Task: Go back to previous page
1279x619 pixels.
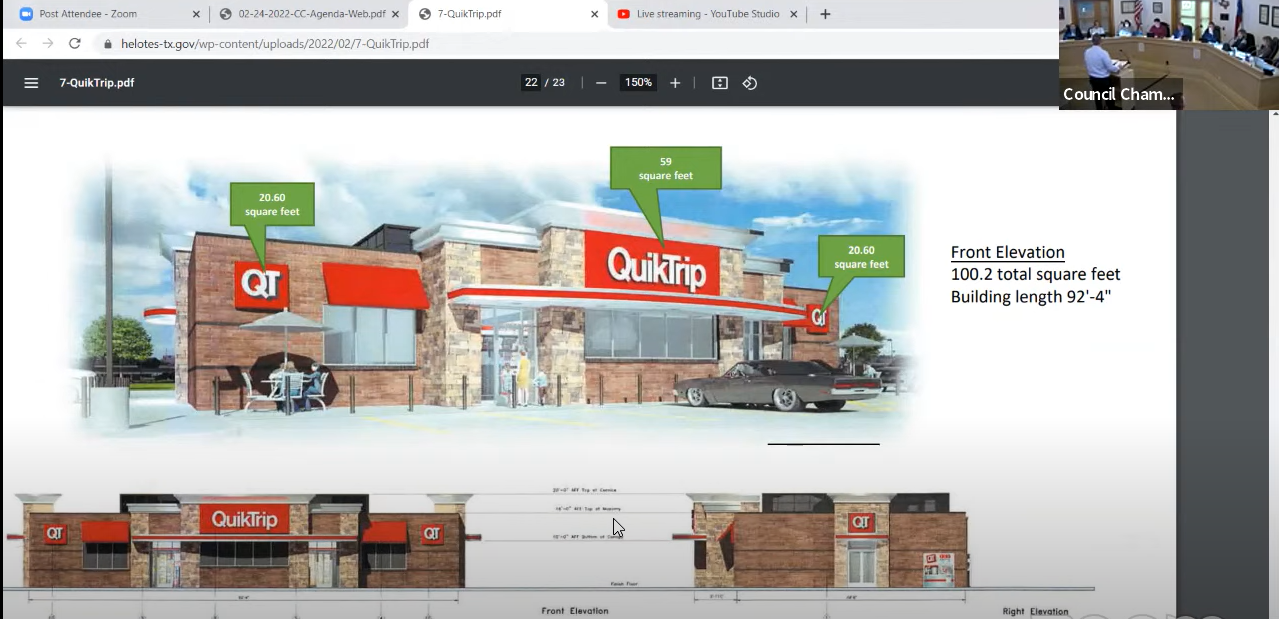Action: pos(21,44)
